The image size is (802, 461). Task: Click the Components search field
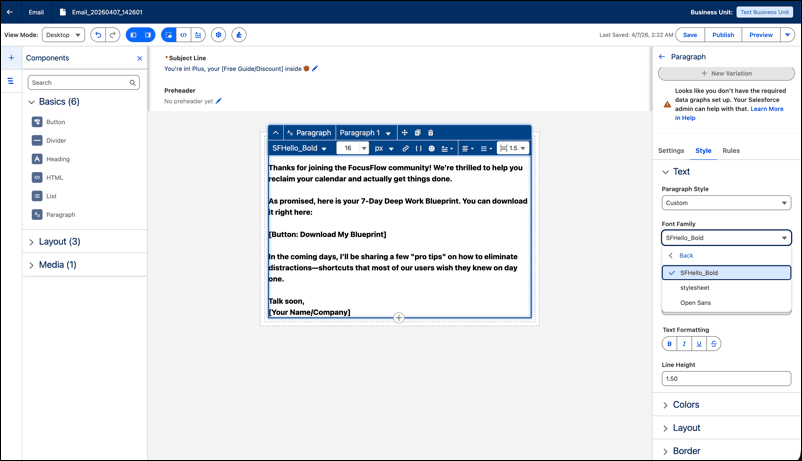point(83,82)
